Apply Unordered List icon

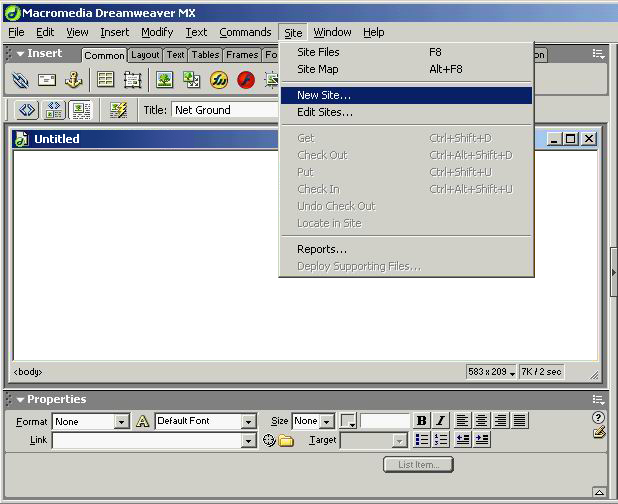422,439
